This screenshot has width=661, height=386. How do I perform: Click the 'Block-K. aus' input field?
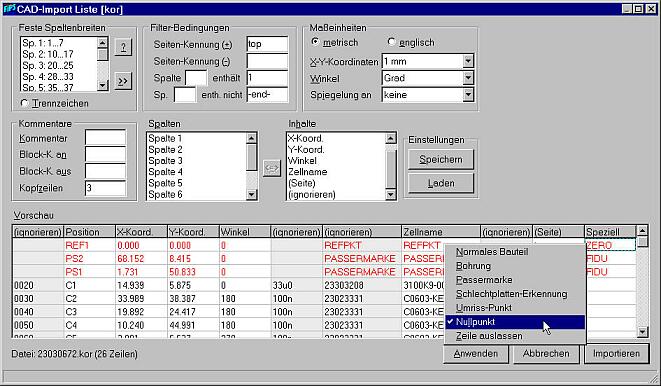105,171
